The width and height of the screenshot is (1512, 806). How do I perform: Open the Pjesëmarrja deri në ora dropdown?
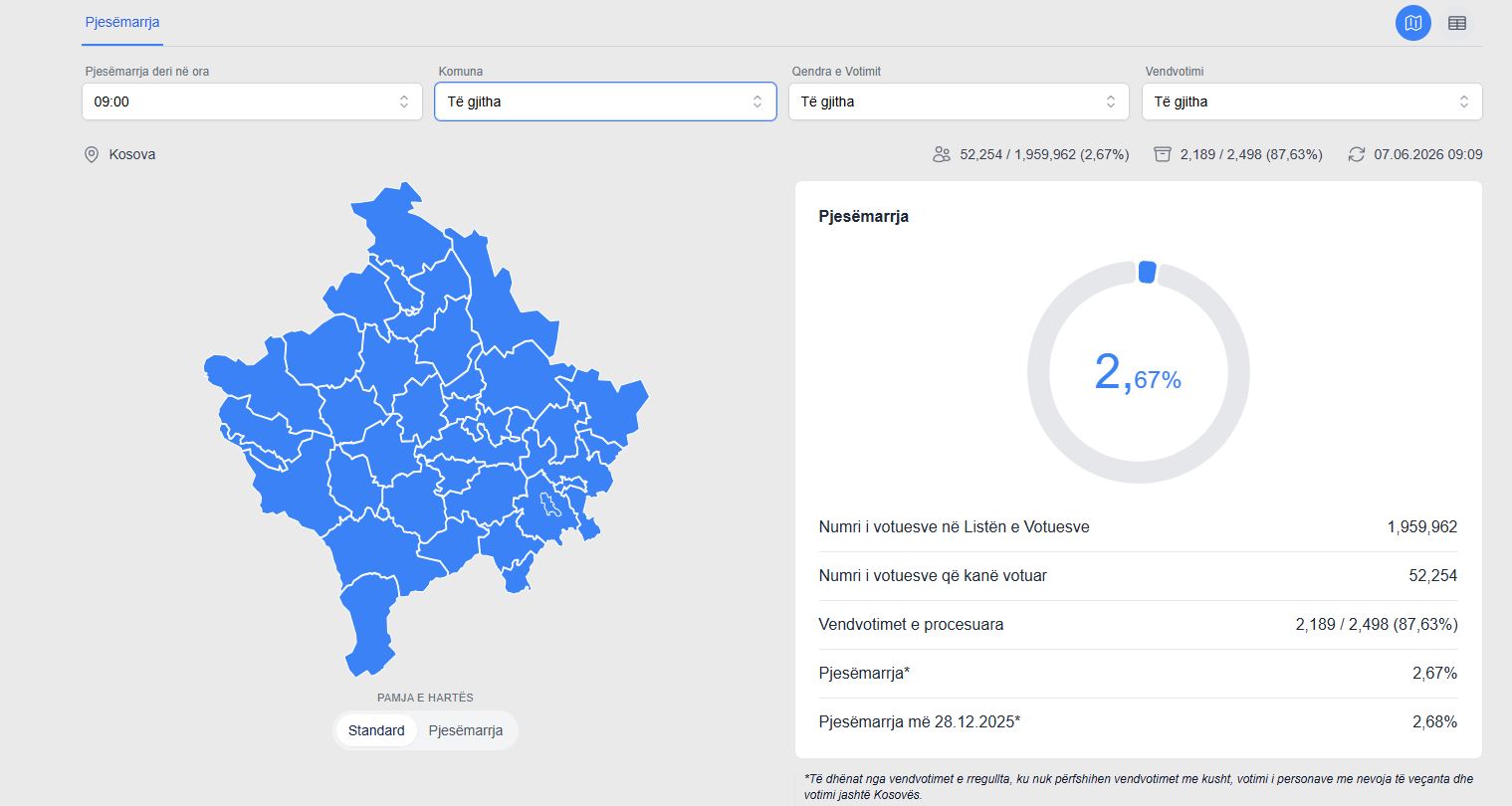pyautogui.click(x=252, y=101)
